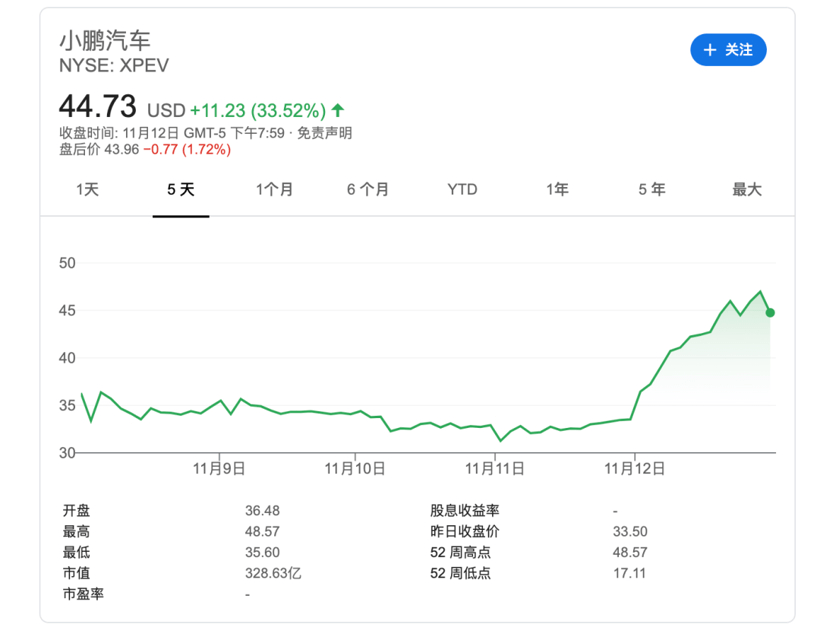This screenshot has width=820, height=636.
Task: Select the 5 天 time range tab
Action: tap(181, 189)
